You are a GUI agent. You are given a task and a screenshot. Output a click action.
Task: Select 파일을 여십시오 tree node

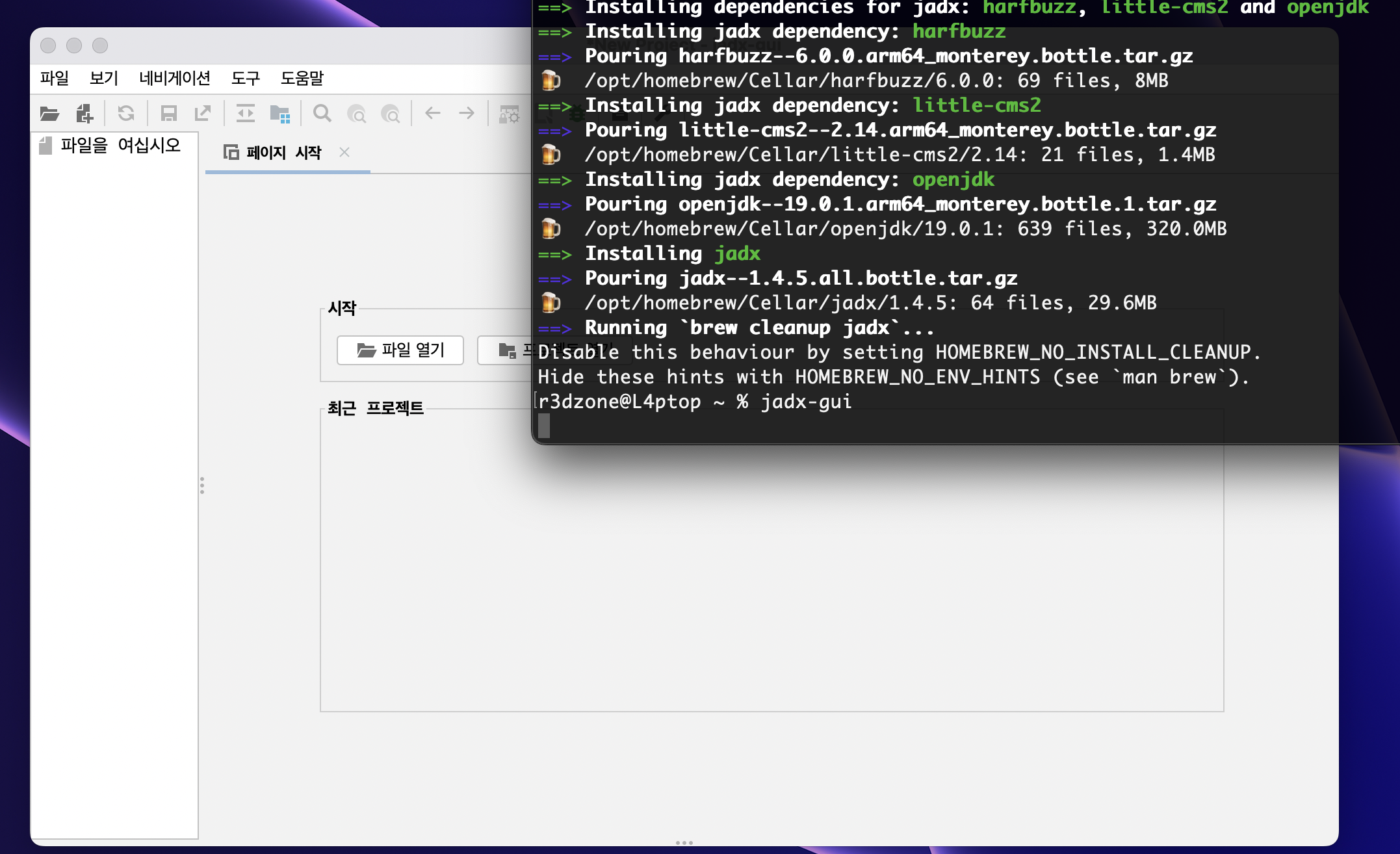click(x=120, y=145)
